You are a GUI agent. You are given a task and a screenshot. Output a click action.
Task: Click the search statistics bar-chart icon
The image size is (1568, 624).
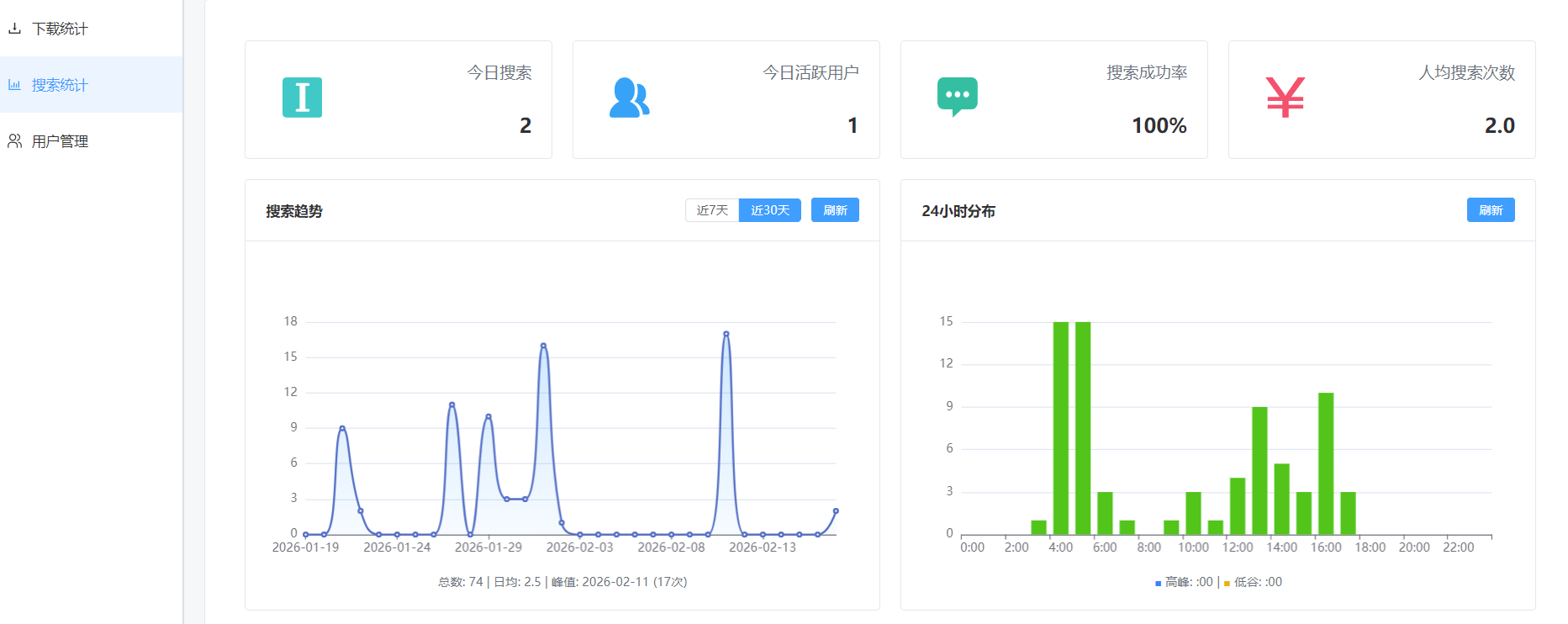pos(14,85)
